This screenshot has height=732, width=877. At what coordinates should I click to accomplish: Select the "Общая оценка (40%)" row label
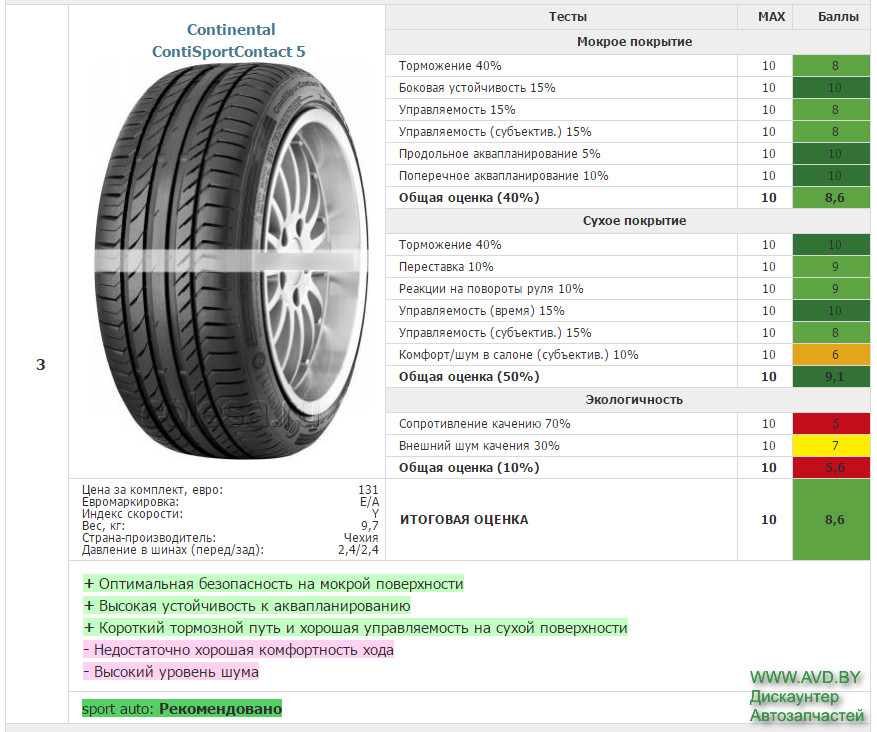469,197
